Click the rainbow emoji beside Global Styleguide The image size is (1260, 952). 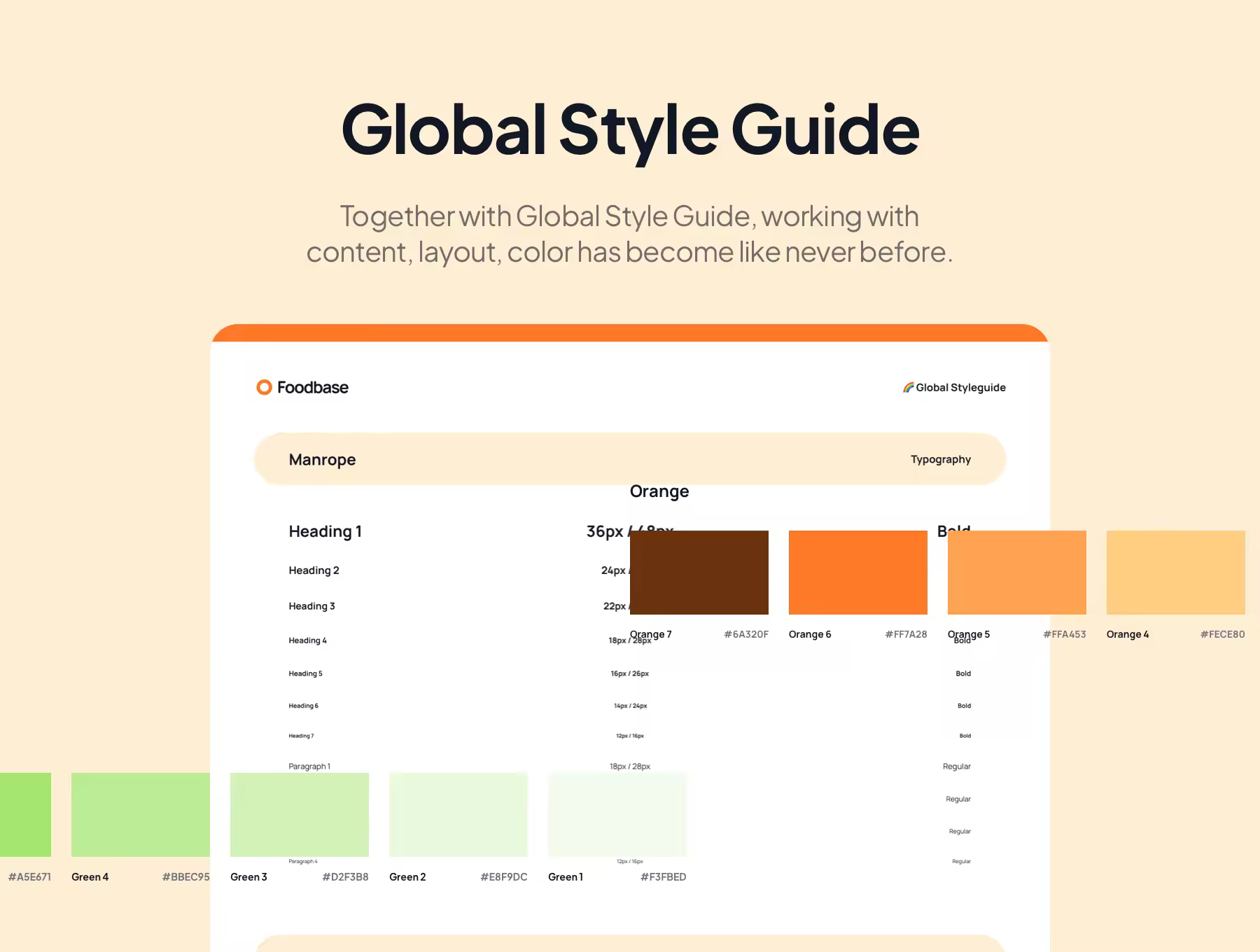908,387
